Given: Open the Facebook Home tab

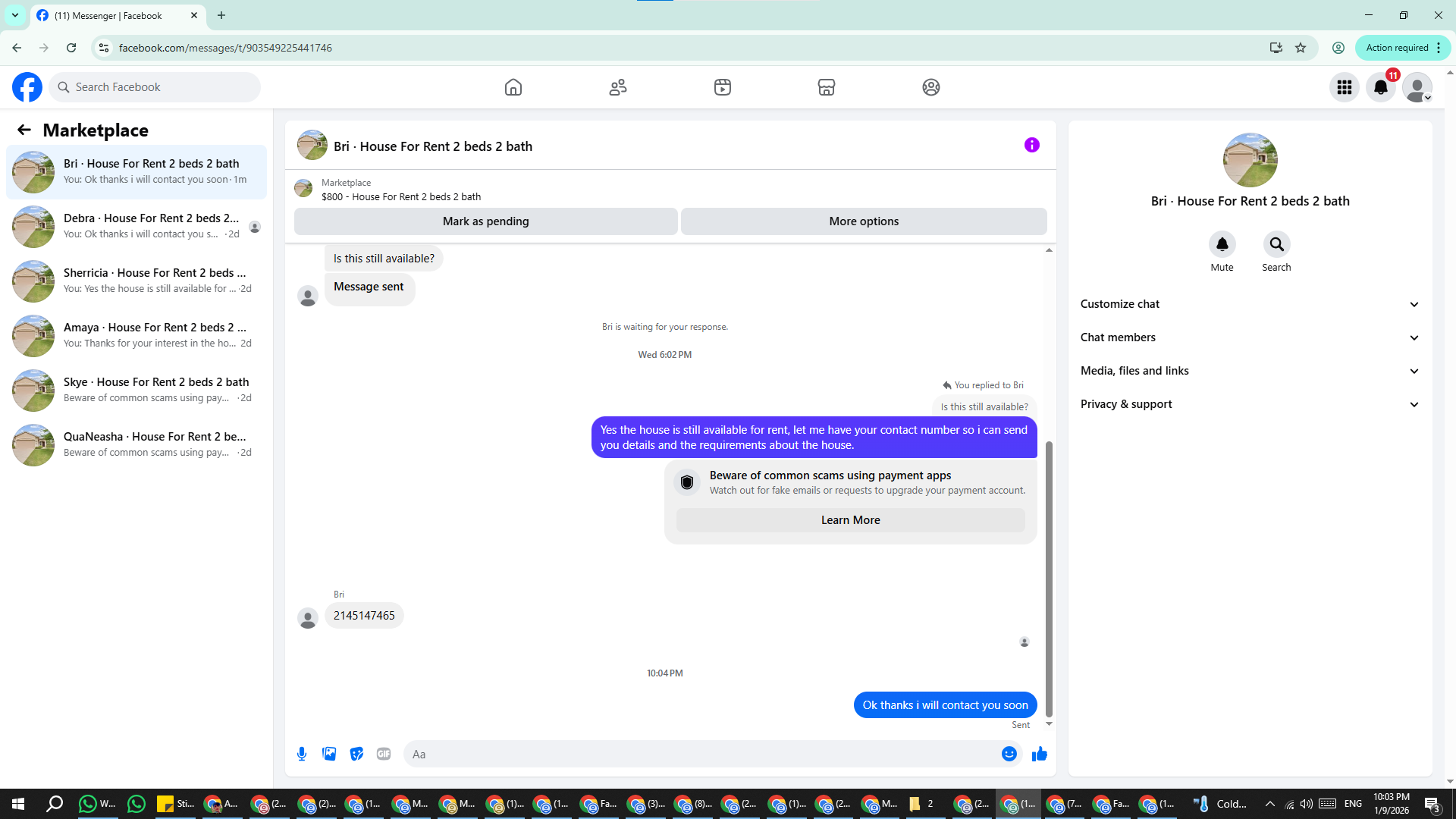Looking at the screenshot, I should click(513, 87).
